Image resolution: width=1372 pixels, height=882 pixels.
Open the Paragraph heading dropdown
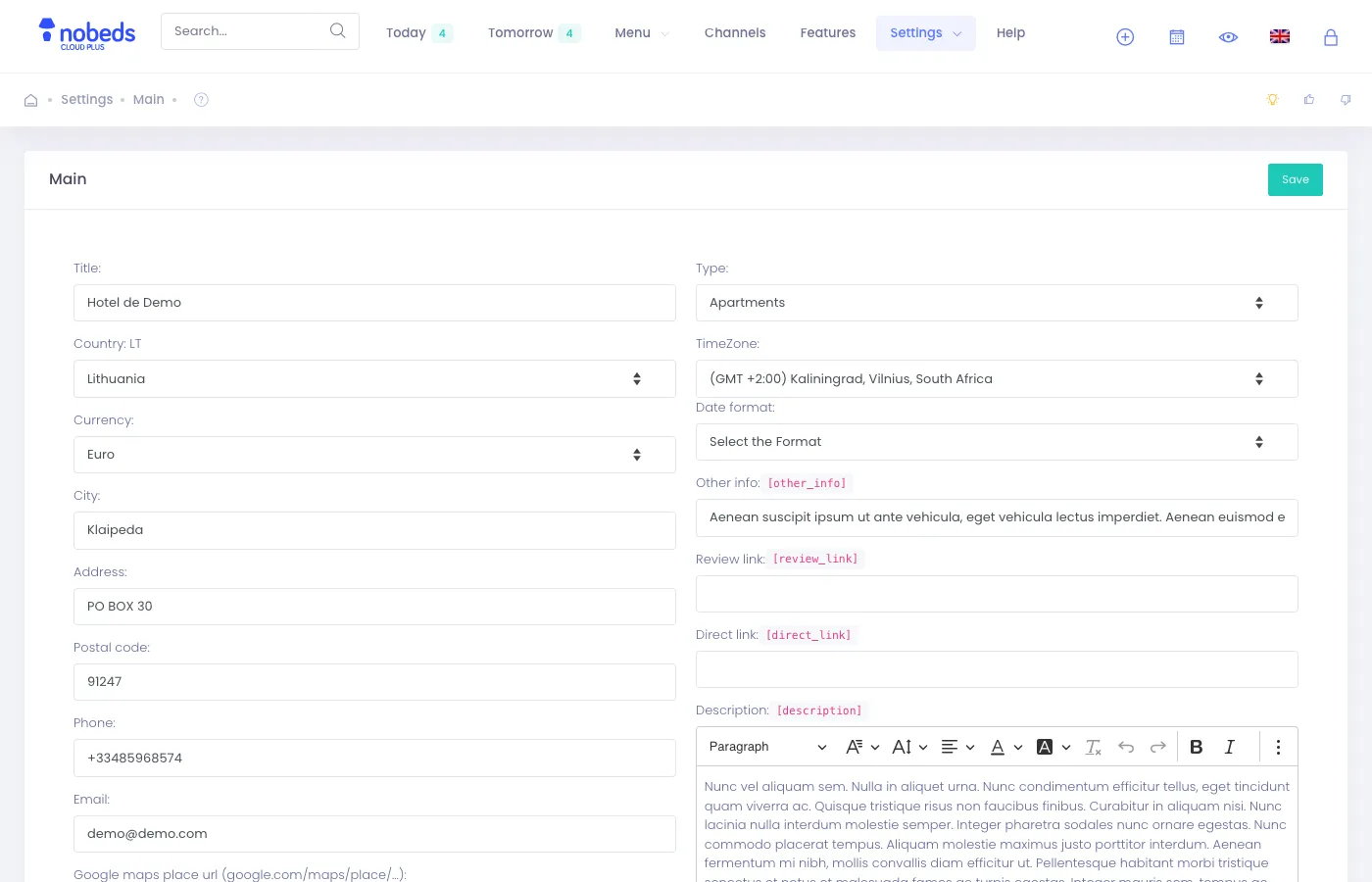[767, 747]
